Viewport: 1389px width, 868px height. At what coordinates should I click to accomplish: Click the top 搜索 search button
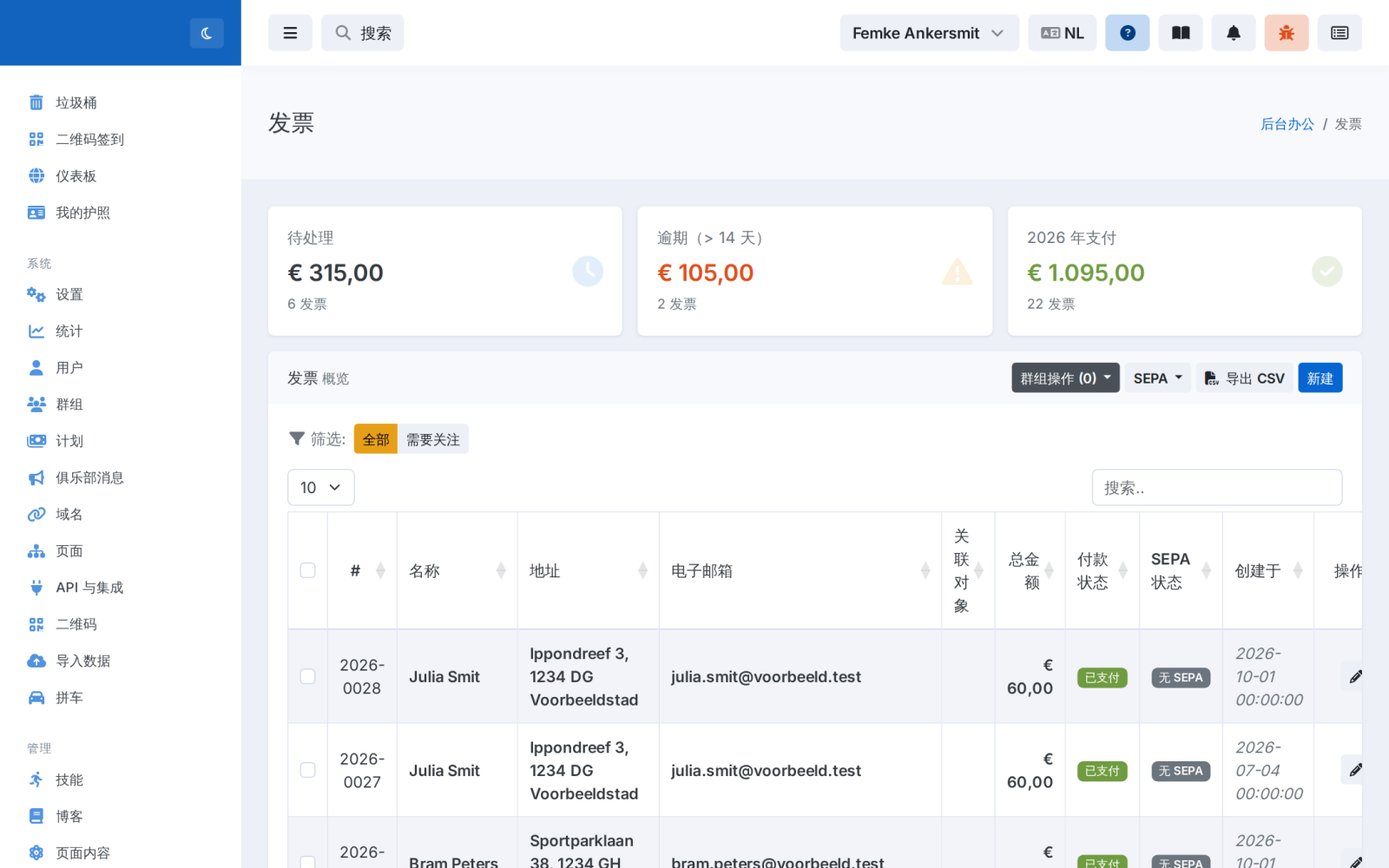[x=363, y=33]
